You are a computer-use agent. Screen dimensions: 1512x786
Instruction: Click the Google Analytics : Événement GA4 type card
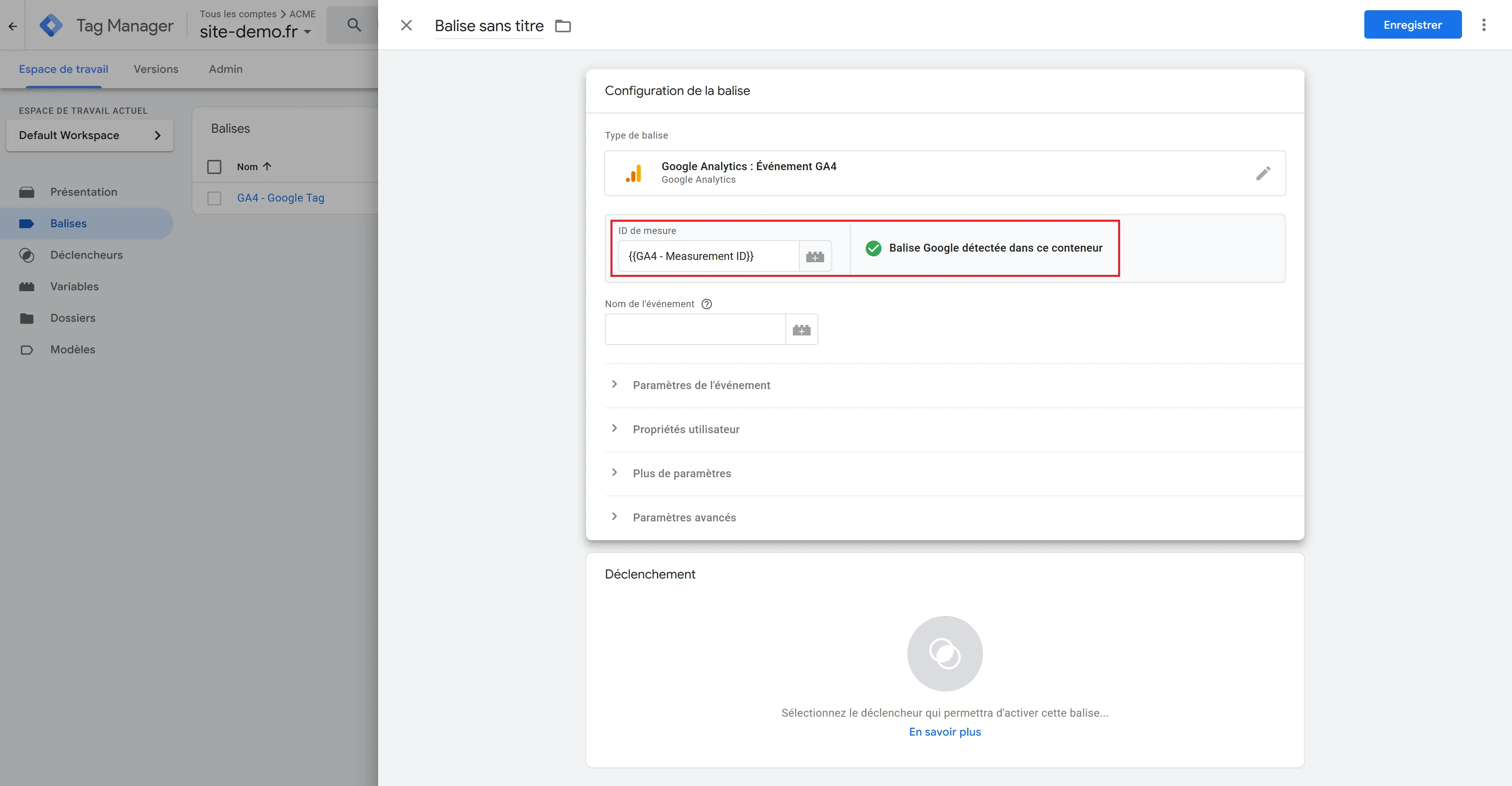(x=945, y=173)
